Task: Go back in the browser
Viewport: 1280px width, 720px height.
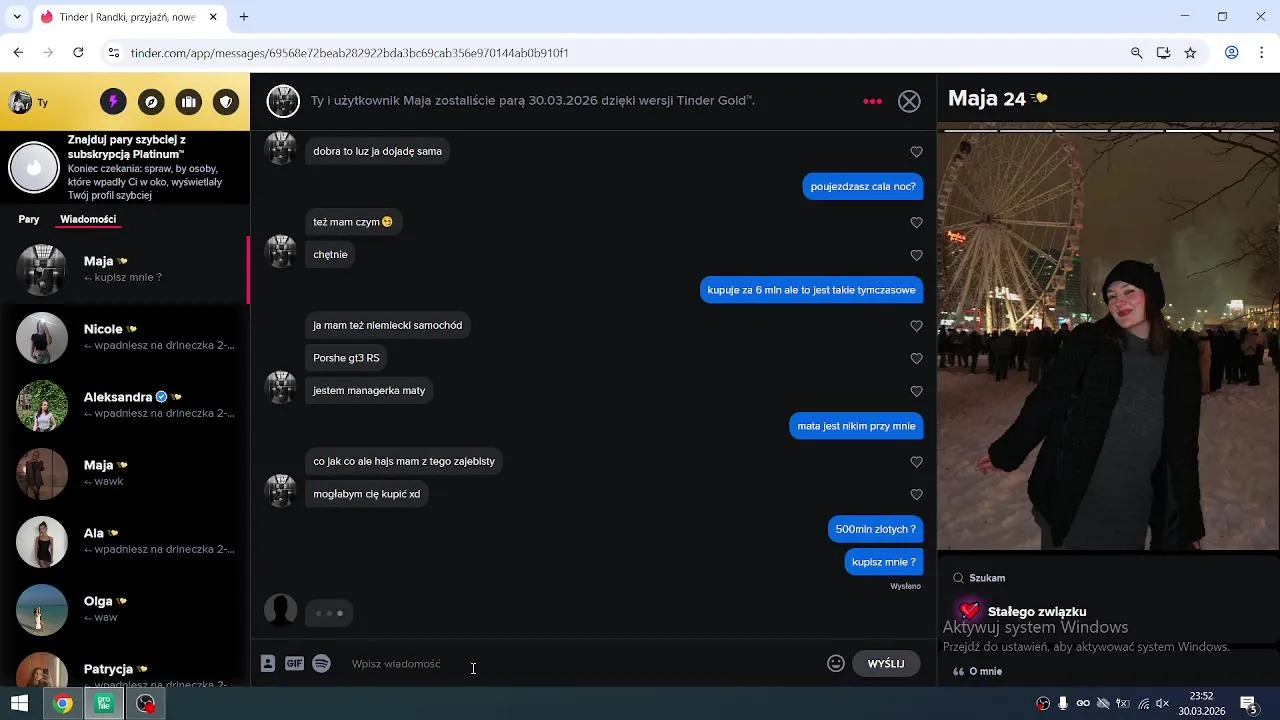Action: click(x=18, y=52)
